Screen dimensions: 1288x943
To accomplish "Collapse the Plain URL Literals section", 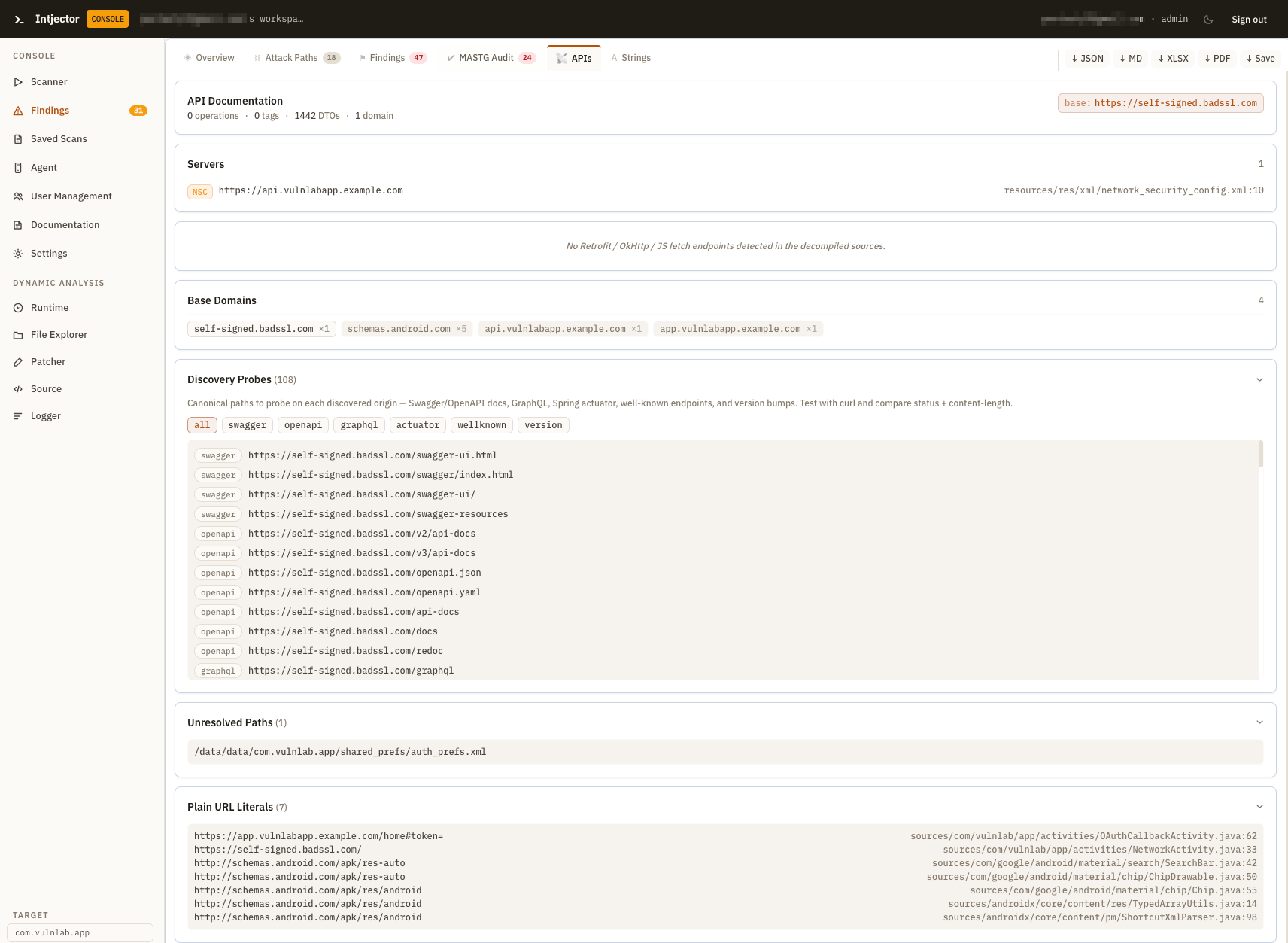I will pyautogui.click(x=1259, y=807).
